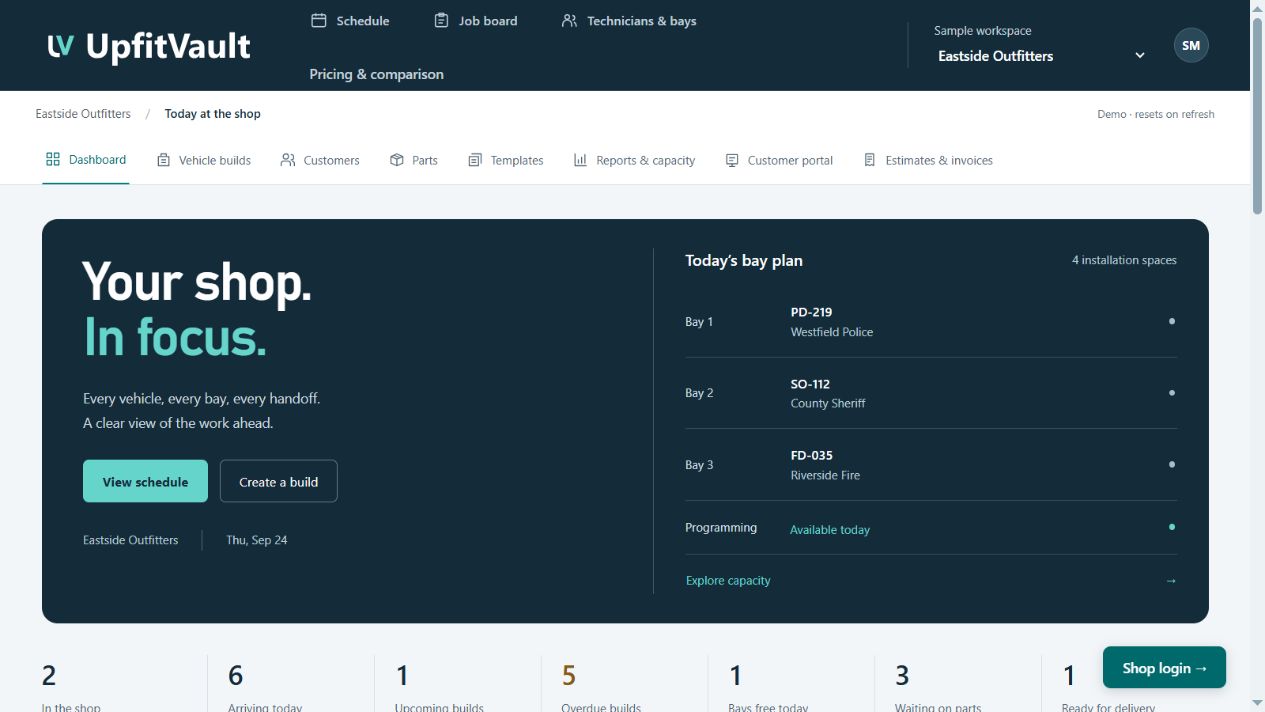Click the Upcoming builds count 1
Viewport: 1265px width, 712px height.
coord(402,676)
